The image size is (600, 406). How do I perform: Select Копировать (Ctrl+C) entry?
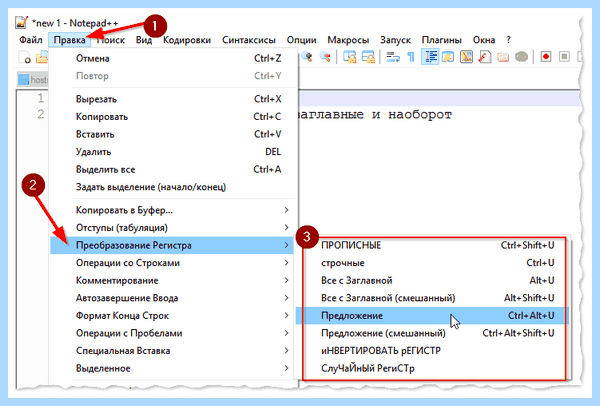[x=174, y=117]
